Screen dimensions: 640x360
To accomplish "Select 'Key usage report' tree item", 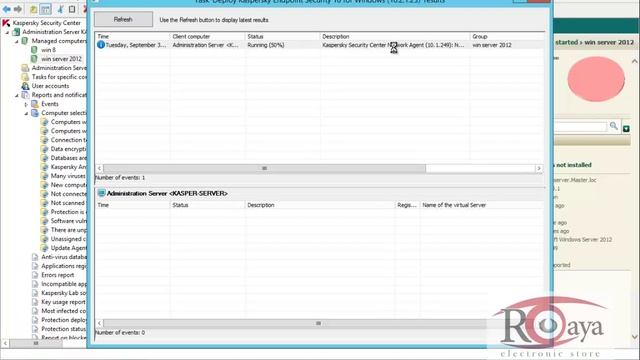I will coord(63,302).
